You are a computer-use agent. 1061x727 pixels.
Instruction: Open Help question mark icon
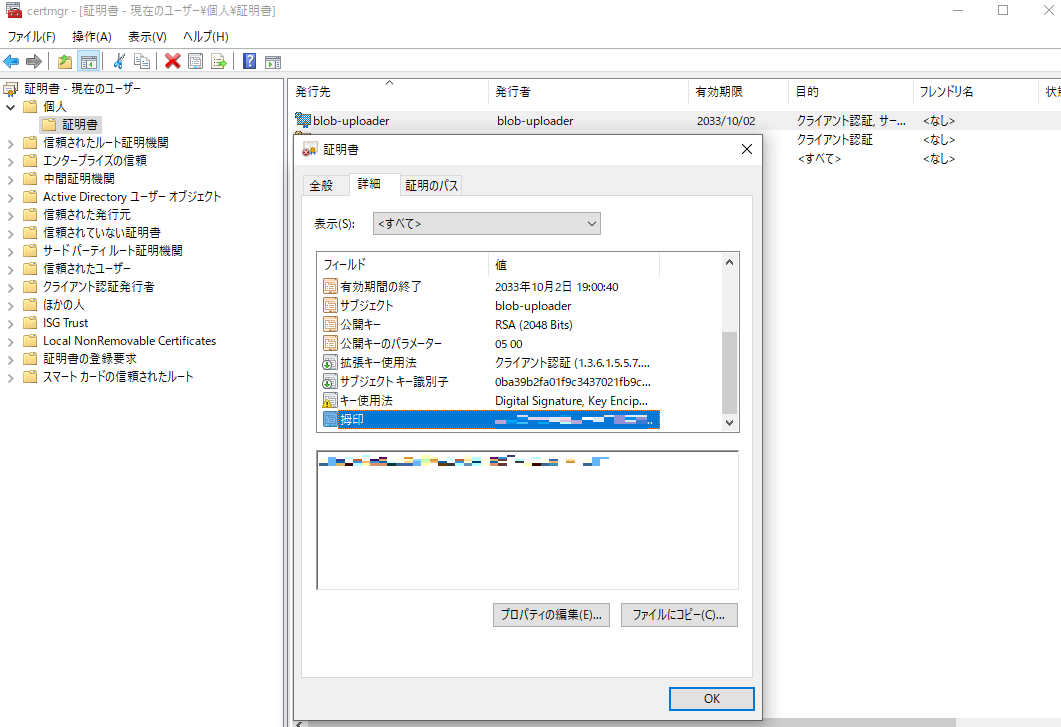(x=250, y=62)
